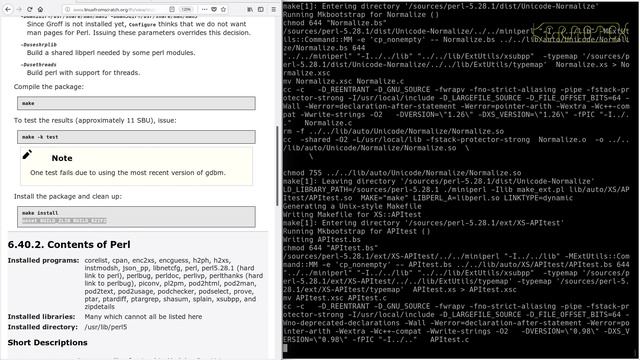
Task: Open Firefox hamburger menu
Action: [x=273, y=9]
